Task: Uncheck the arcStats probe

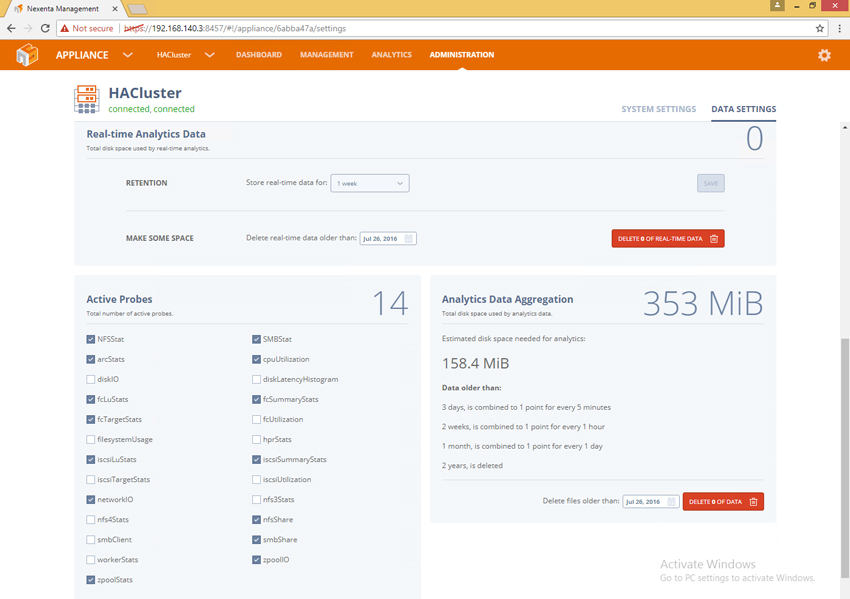Action: [91, 359]
